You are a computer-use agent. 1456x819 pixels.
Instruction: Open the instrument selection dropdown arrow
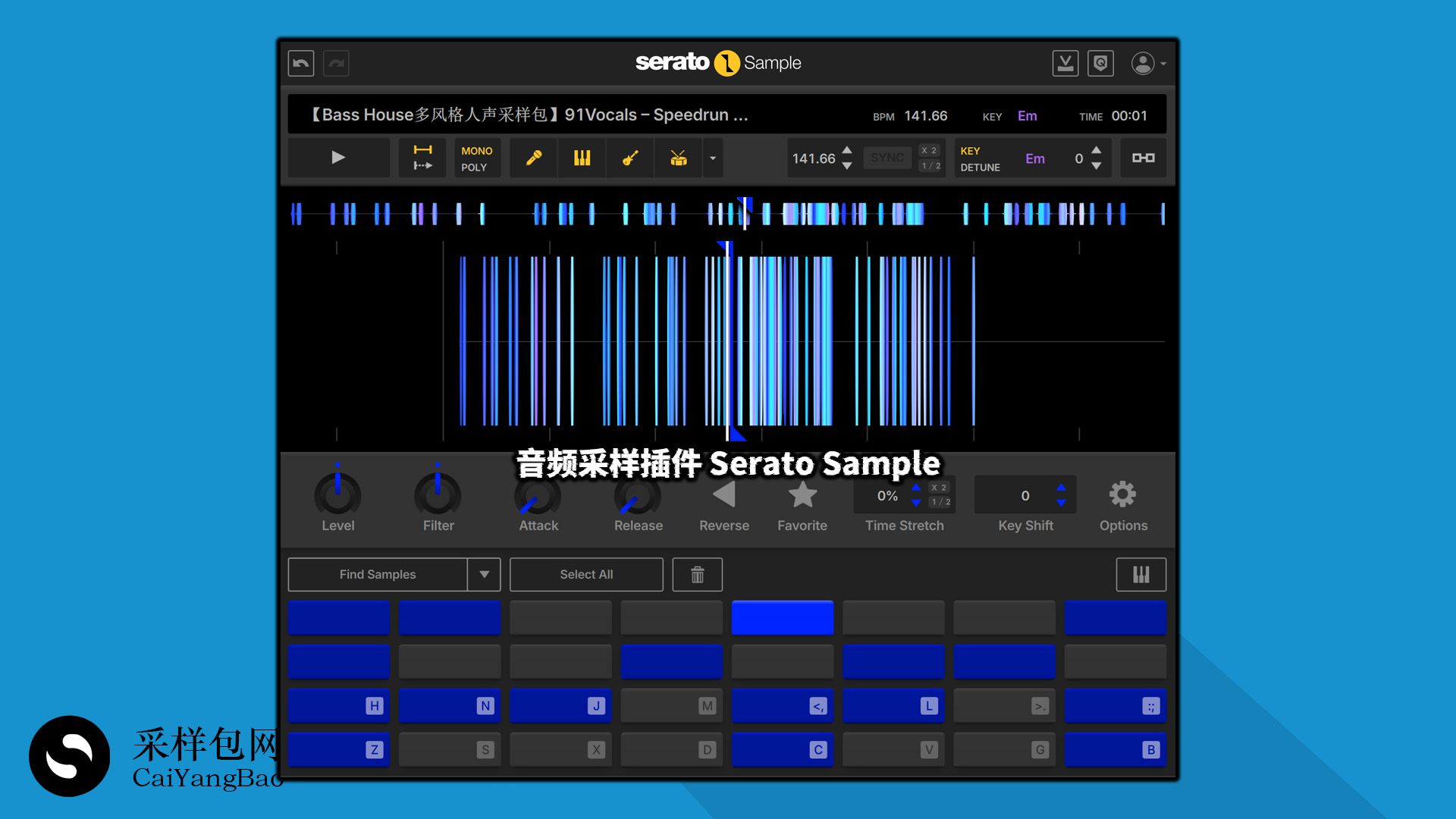(712, 158)
